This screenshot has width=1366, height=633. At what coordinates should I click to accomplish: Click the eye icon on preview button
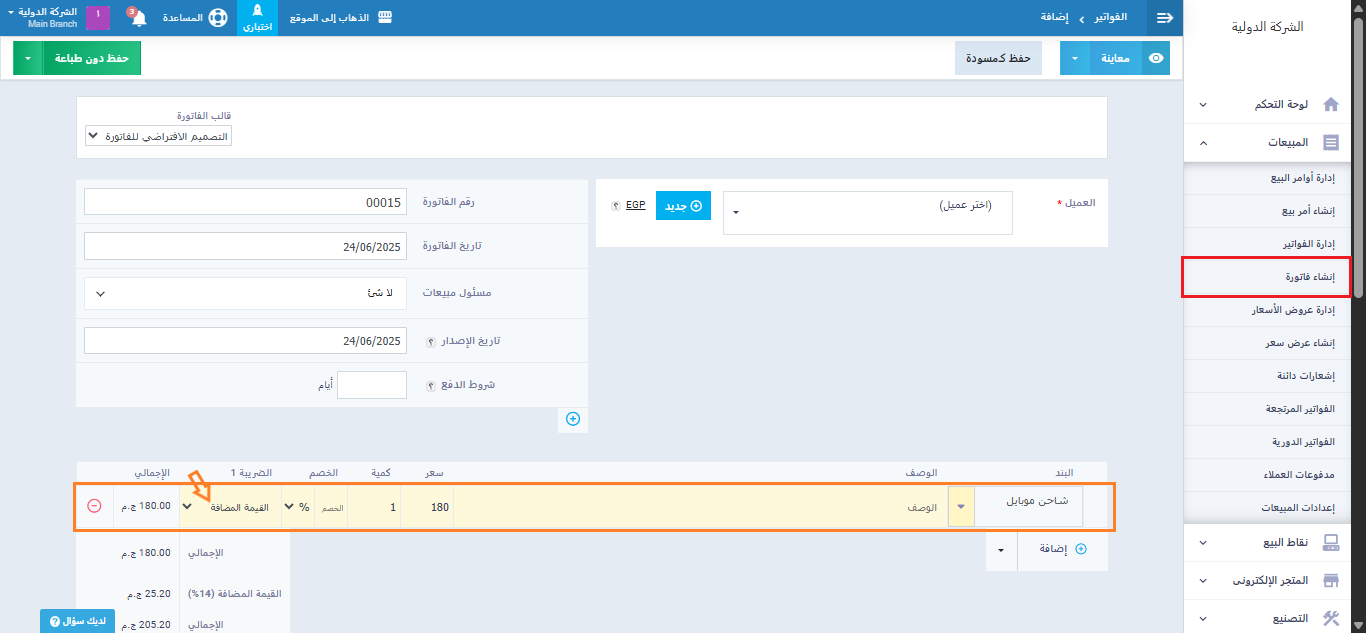pos(1156,58)
